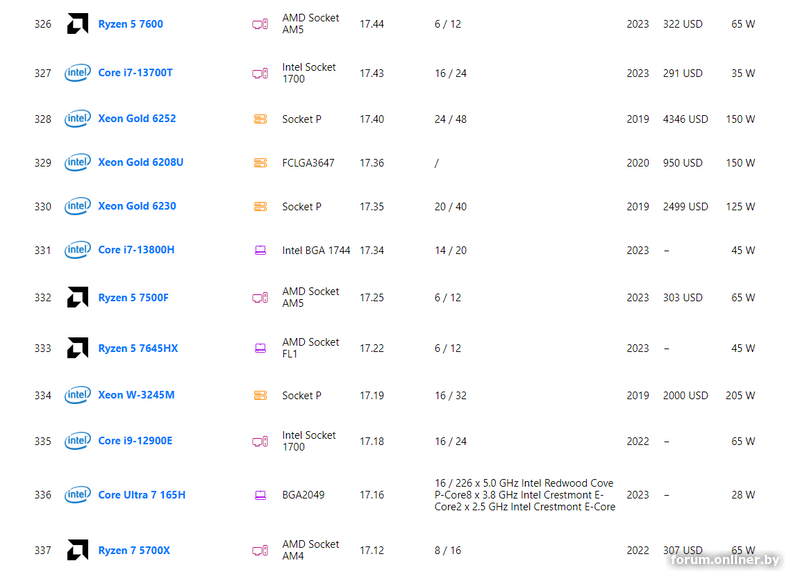Viewport: 800px width, 581px height.
Task: Click the server type icon for Xeon Gold 6252
Action: coord(260,119)
